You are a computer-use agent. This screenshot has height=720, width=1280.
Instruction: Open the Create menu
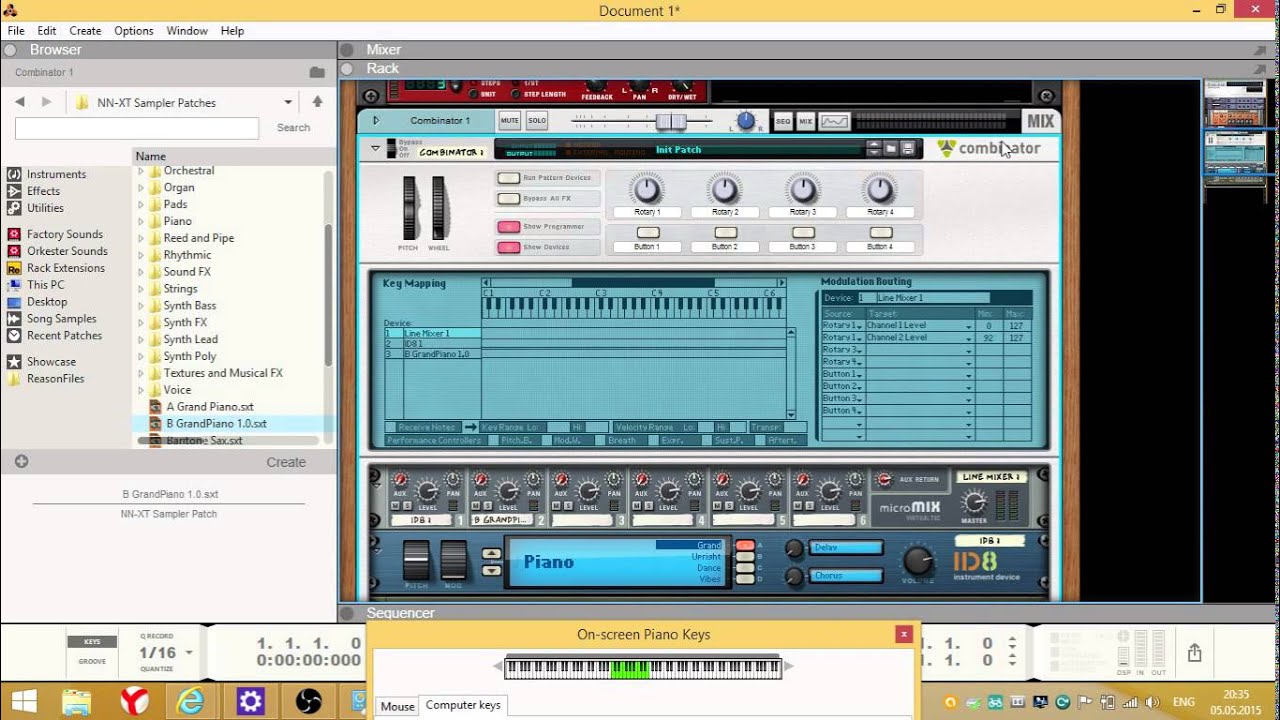point(85,31)
